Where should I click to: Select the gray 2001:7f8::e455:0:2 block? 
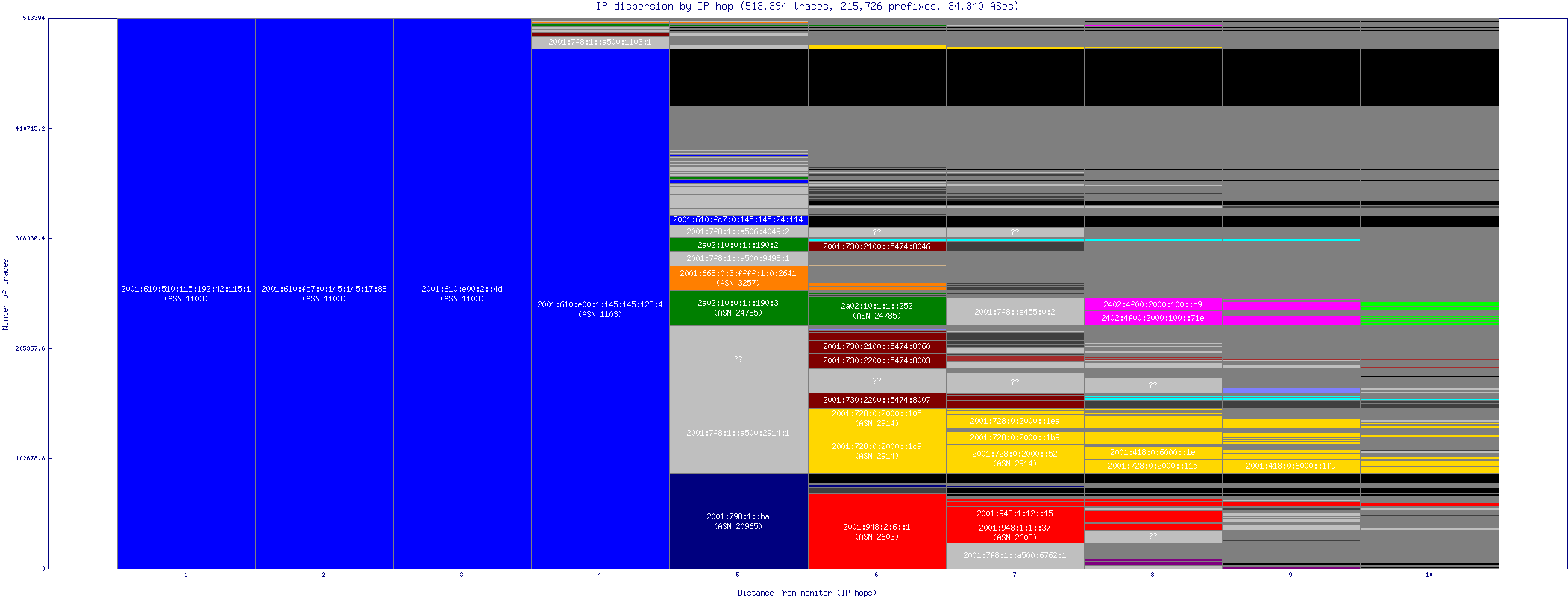[x=1015, y=312]
